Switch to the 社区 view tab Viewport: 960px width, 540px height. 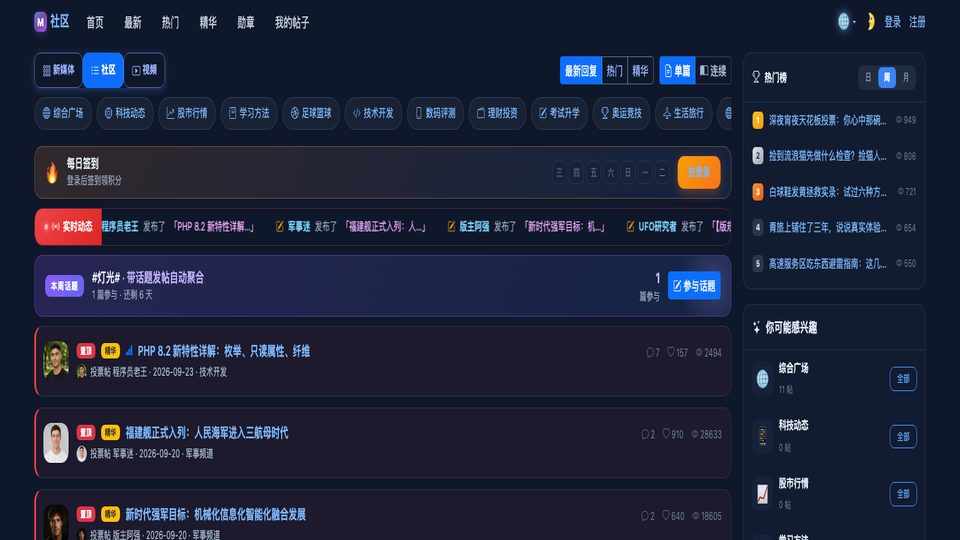point(103,70)
